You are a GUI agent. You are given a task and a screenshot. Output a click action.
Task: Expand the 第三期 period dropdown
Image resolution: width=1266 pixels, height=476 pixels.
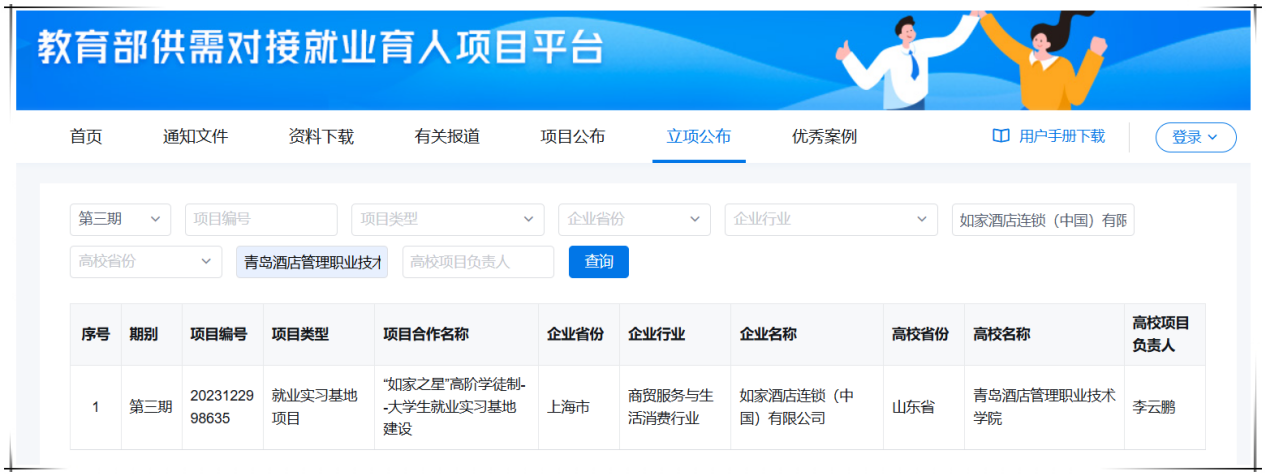[x=120, y=219]
